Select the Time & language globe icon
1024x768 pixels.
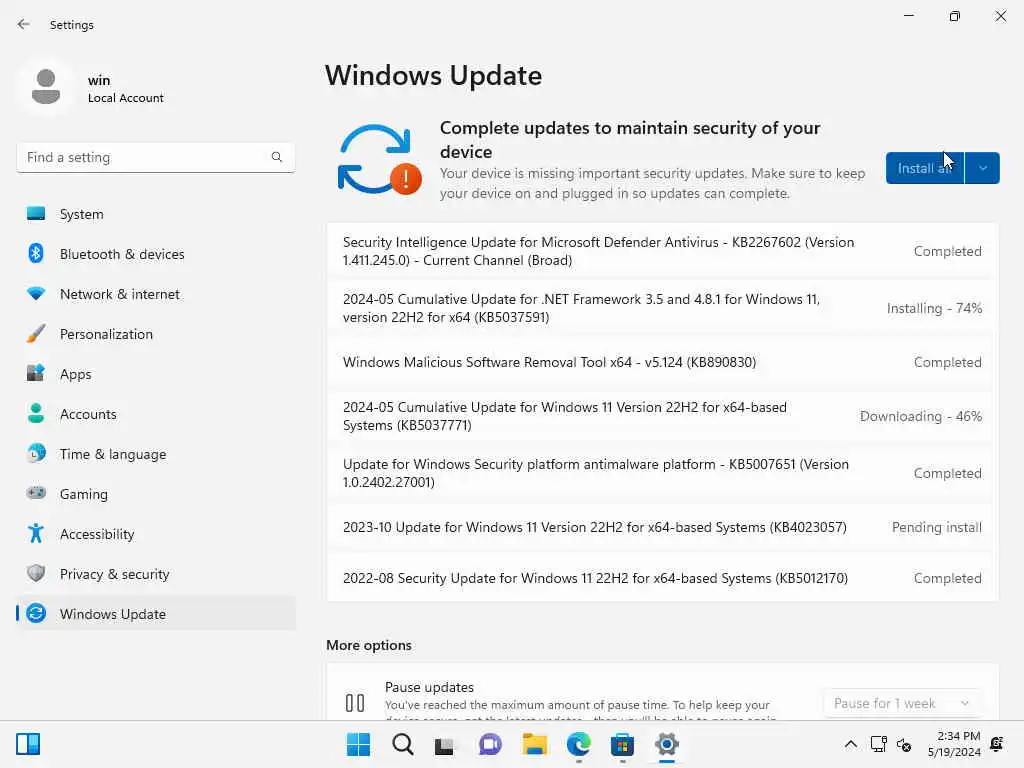click(x=36, y=453)
